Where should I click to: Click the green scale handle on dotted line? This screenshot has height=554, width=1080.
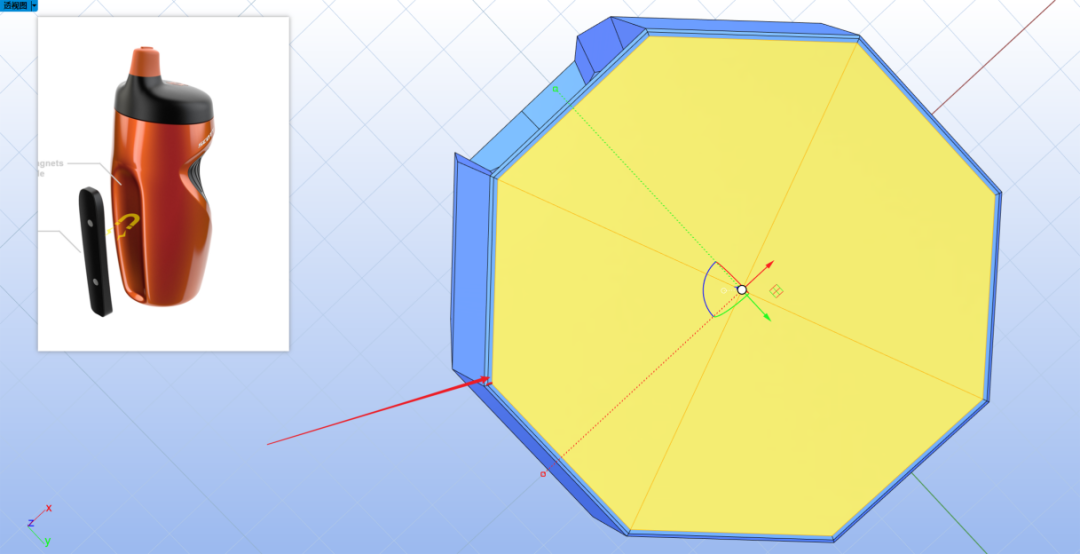[x=555, y=89]
